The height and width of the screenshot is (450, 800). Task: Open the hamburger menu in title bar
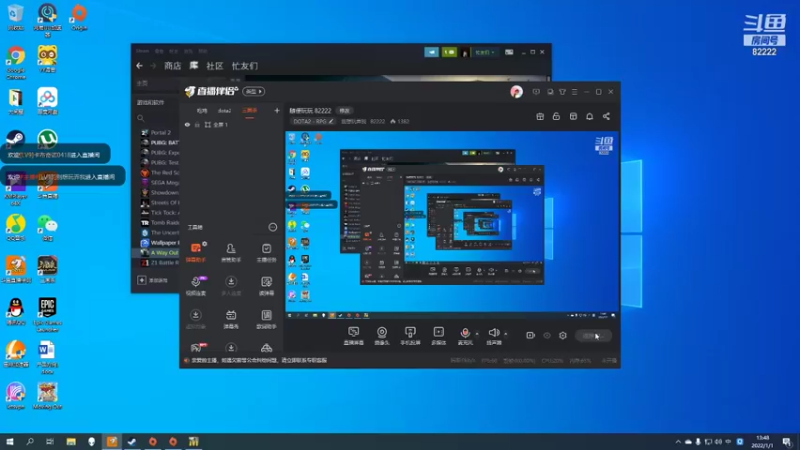click(x=574, y=92)
